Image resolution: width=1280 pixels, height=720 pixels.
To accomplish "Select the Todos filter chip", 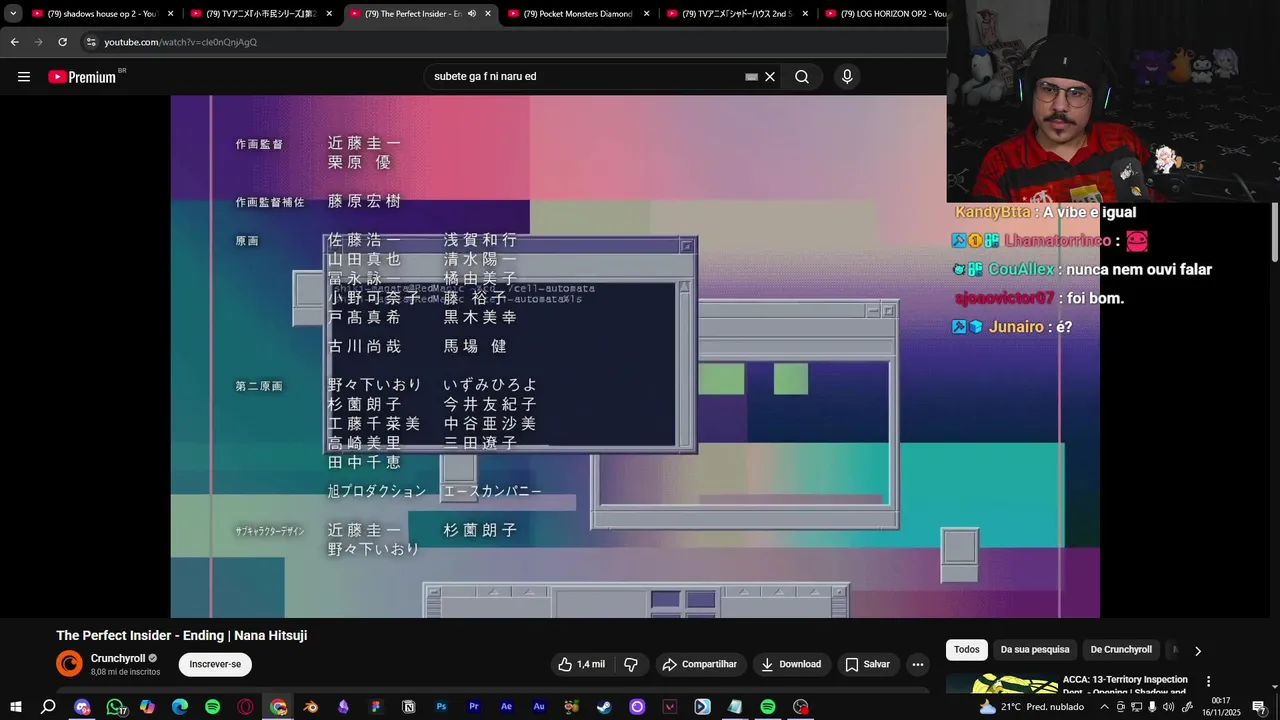I will (x=967, y=650).
